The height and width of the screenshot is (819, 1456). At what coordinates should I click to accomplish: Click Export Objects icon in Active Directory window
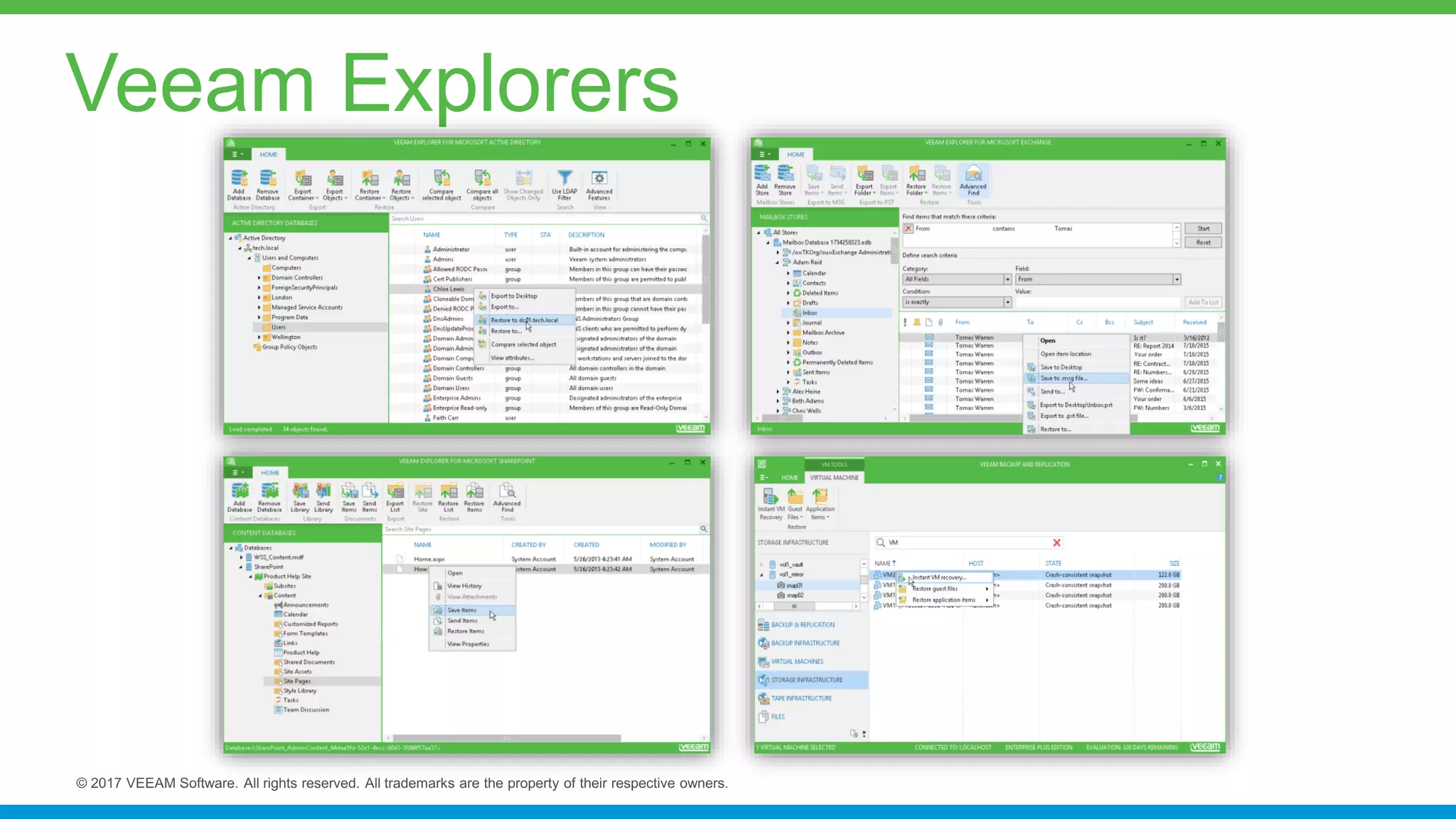[x=335, y=185]
